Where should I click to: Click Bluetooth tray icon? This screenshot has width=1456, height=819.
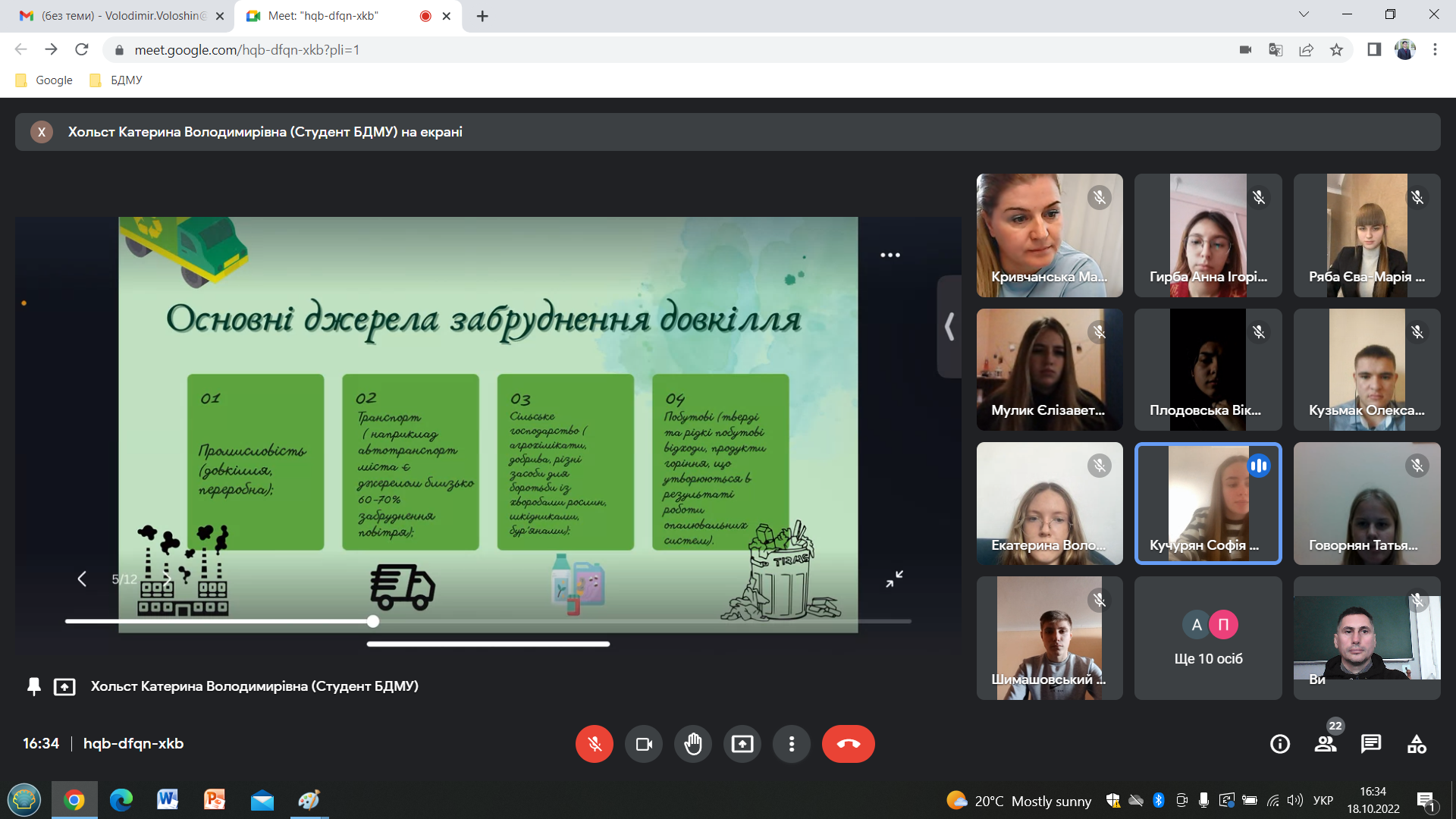coord(1159,801)
